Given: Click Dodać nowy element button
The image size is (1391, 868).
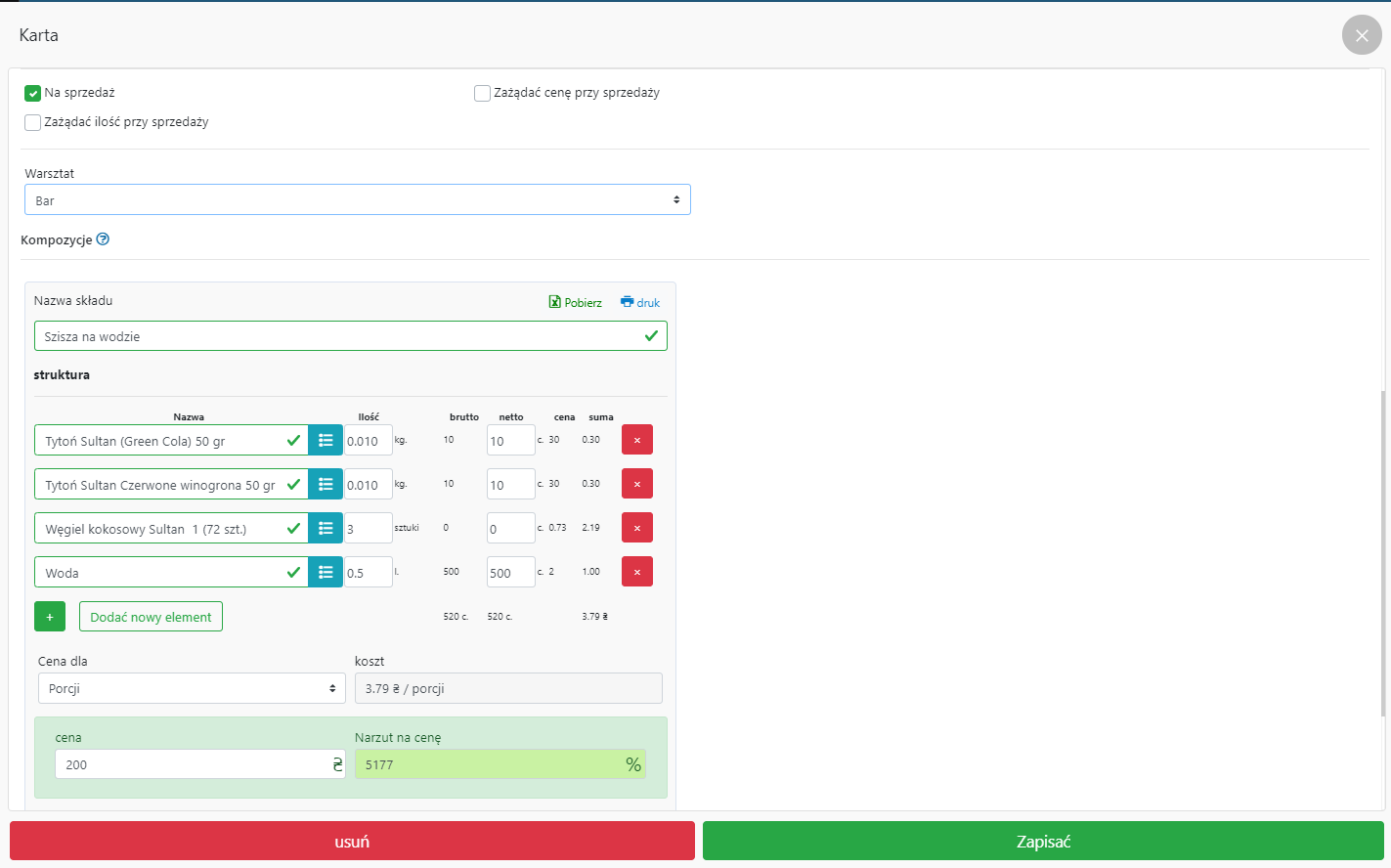Looking at the screenshot, I should tap(151, 617).
